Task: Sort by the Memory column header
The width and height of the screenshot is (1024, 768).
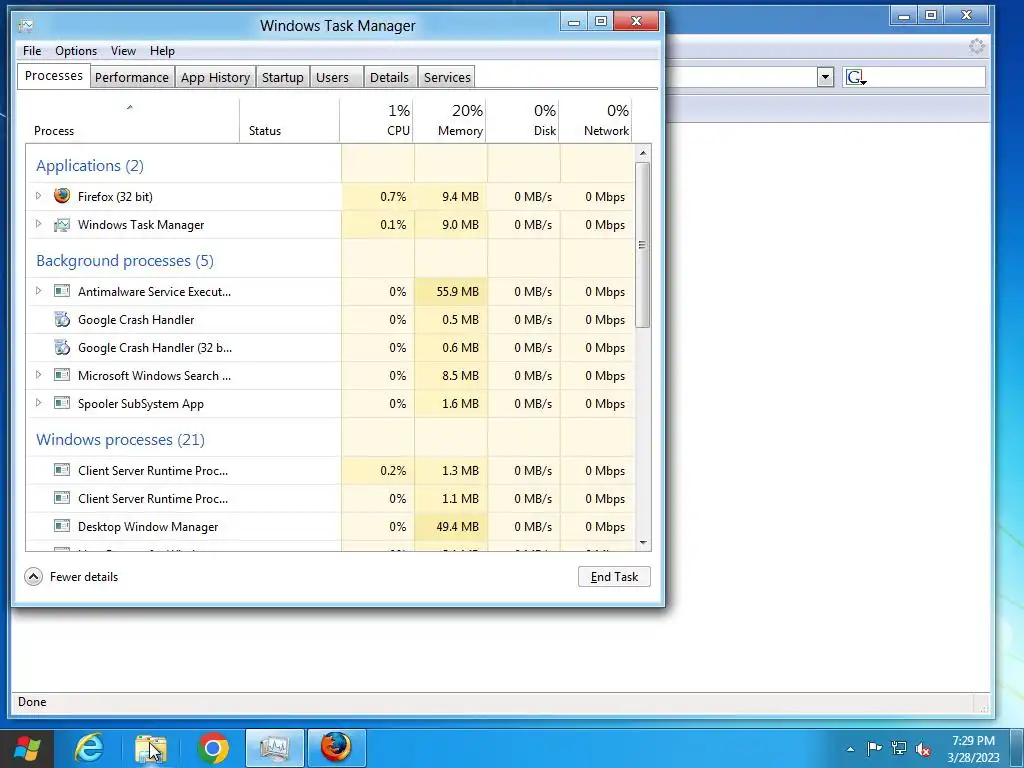Action: coord(450,121)
